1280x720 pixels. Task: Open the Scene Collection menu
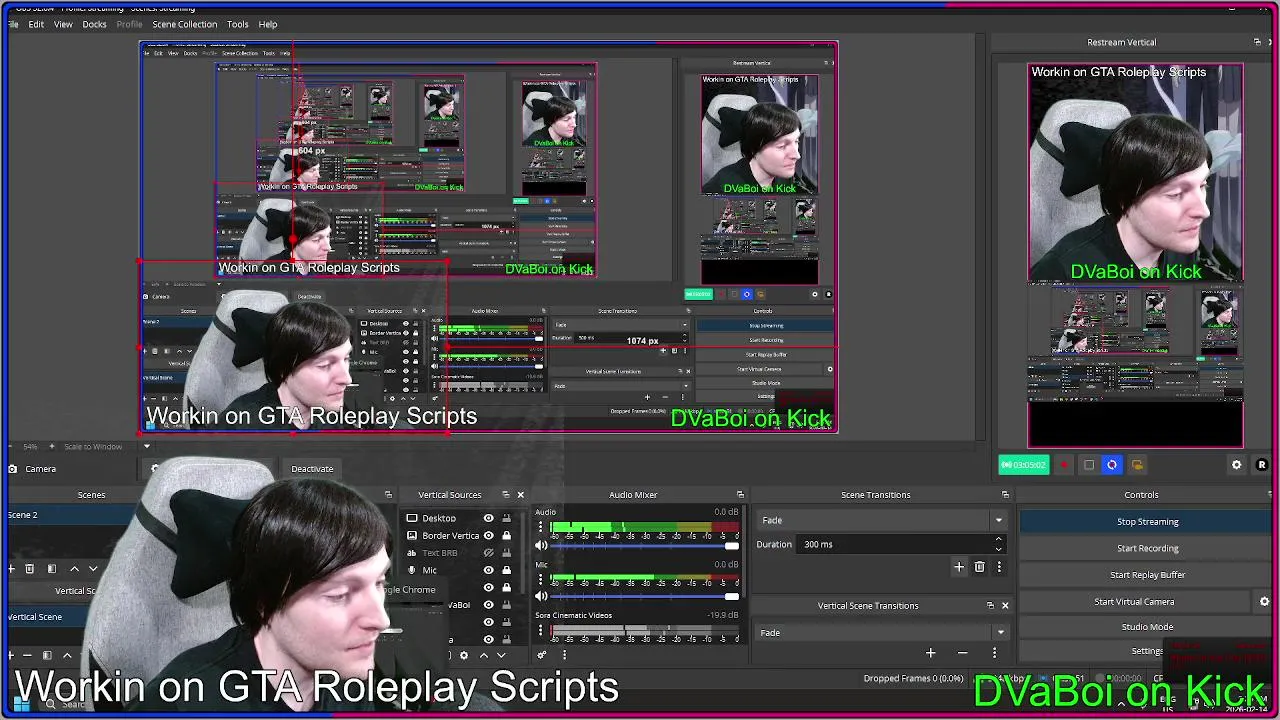point(184,24)
